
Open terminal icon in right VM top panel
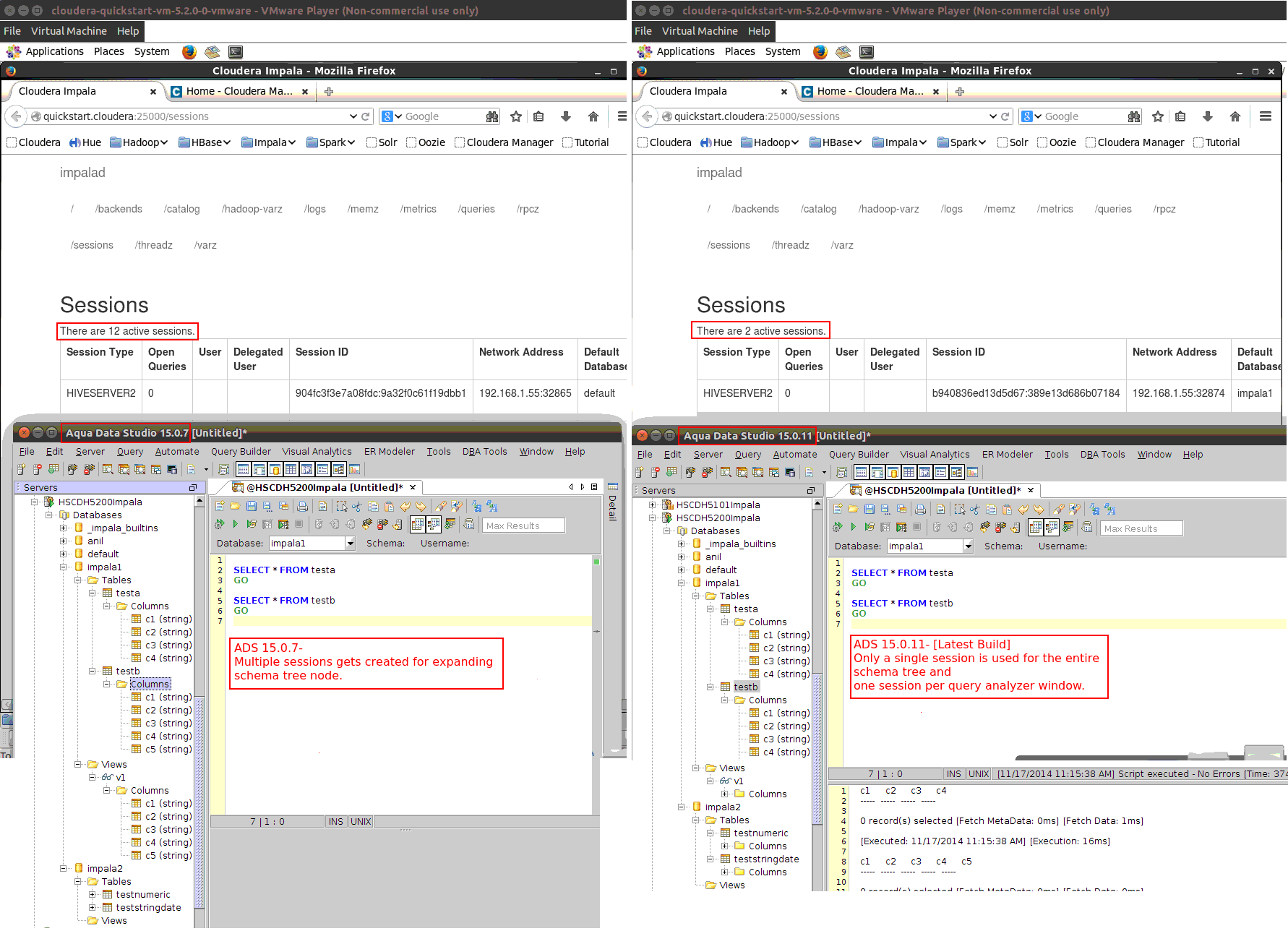click(x=867, y=52)
